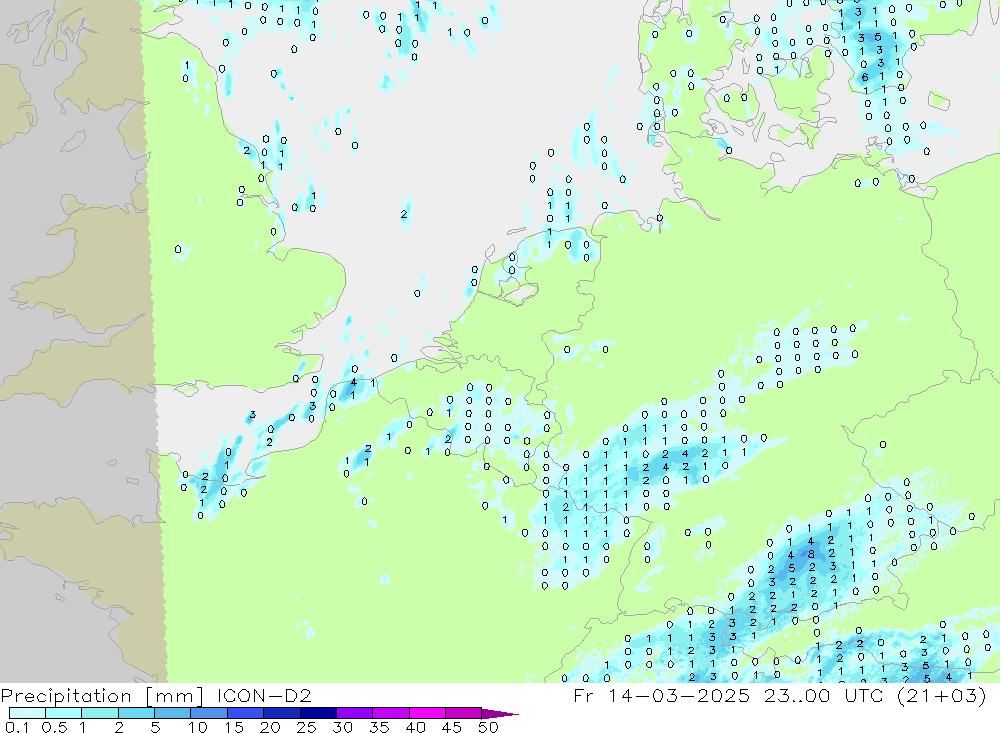Pick the 40–45 mm magenta legend swatch
The height and width of the screenshot is (733, 1000).
tap(427, 713)
